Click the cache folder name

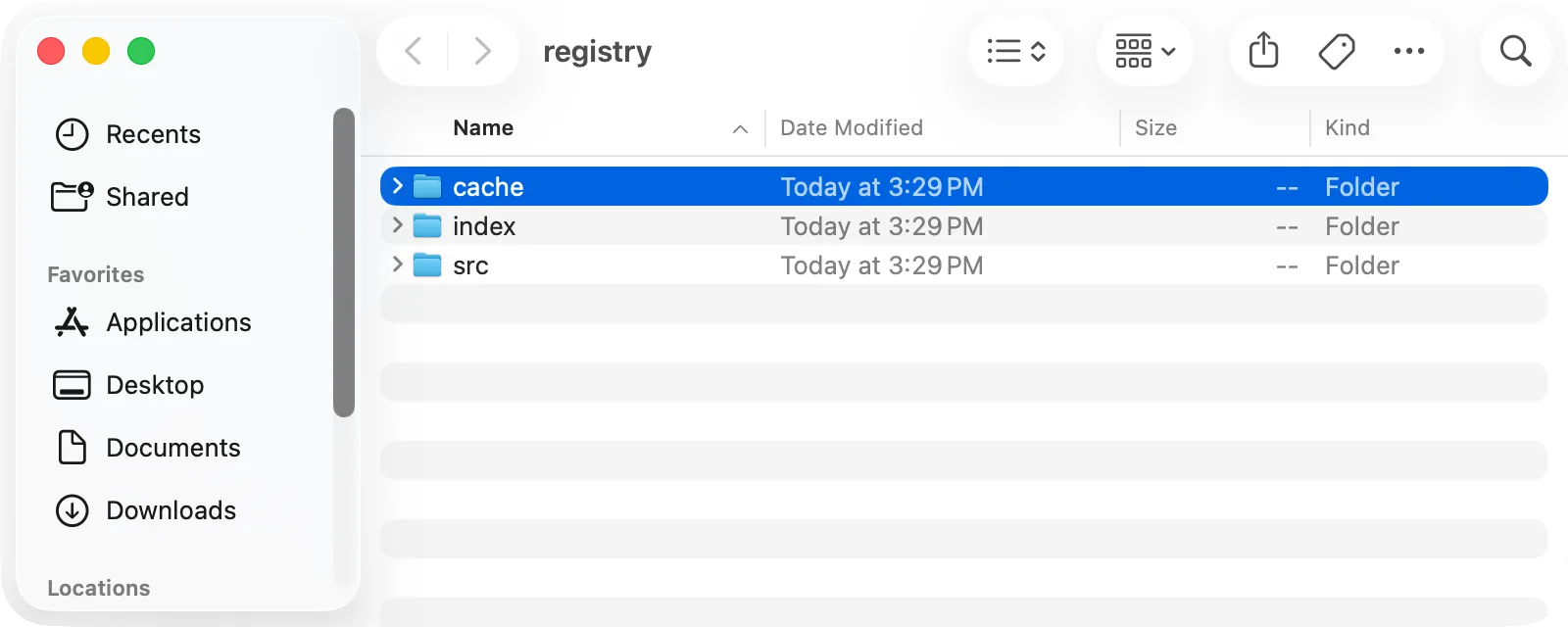(488, 187)
